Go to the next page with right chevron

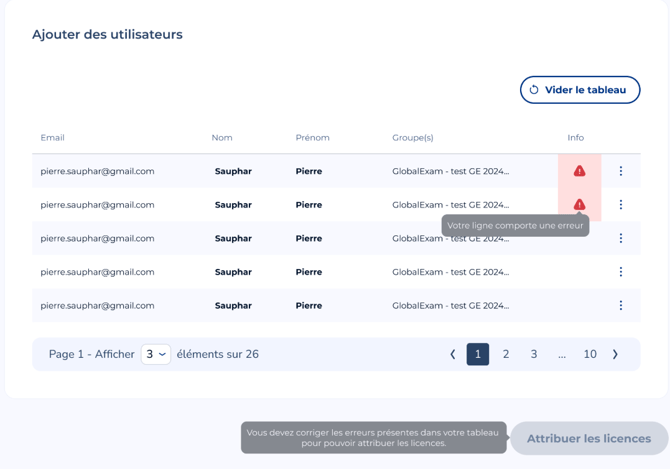(x=615, y=354)
